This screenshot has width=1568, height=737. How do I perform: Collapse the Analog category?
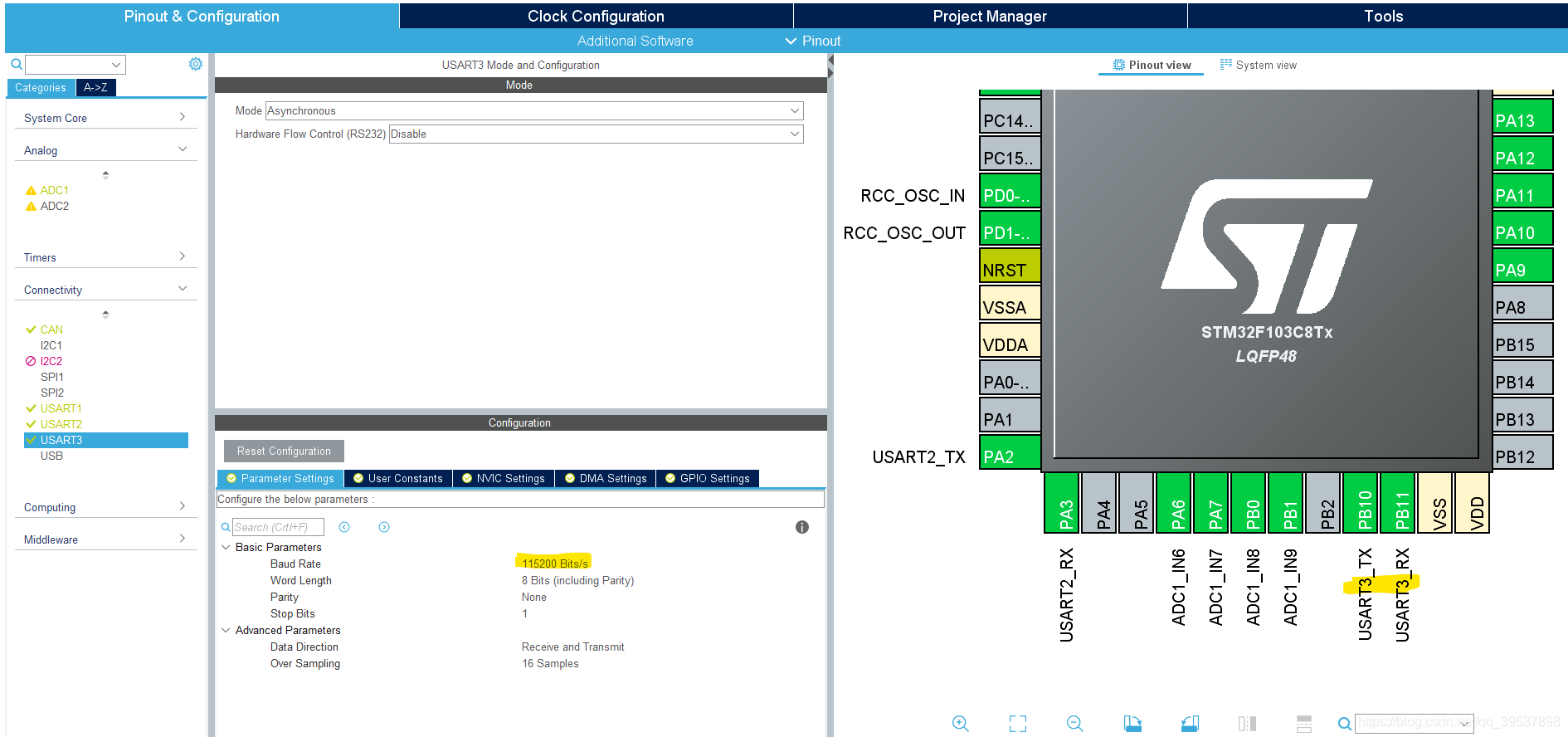[105, 150]
